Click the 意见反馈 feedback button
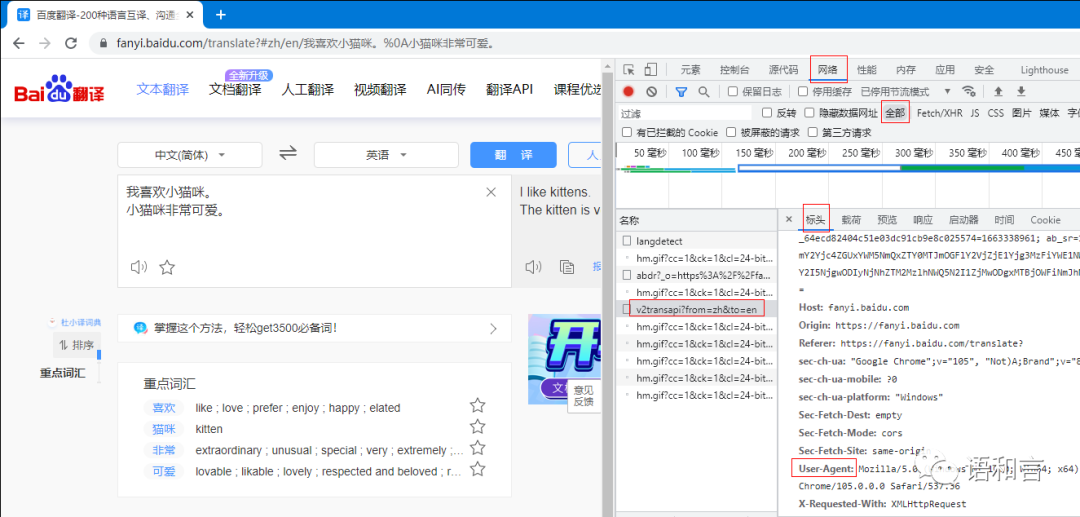This screenshot has height=517, width=1080. pos(583,396)
